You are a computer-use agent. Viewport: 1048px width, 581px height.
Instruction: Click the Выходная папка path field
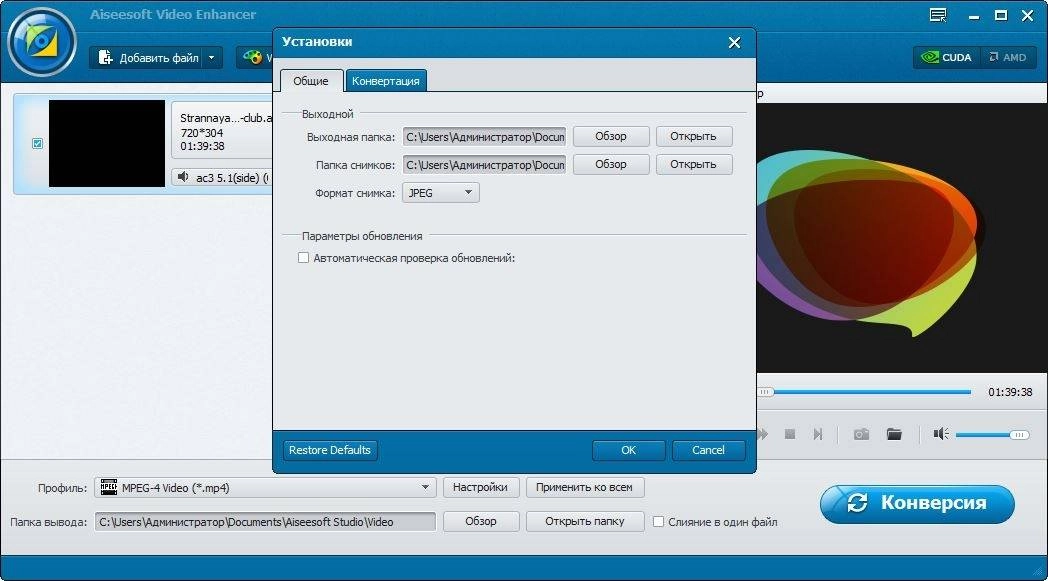485,136
